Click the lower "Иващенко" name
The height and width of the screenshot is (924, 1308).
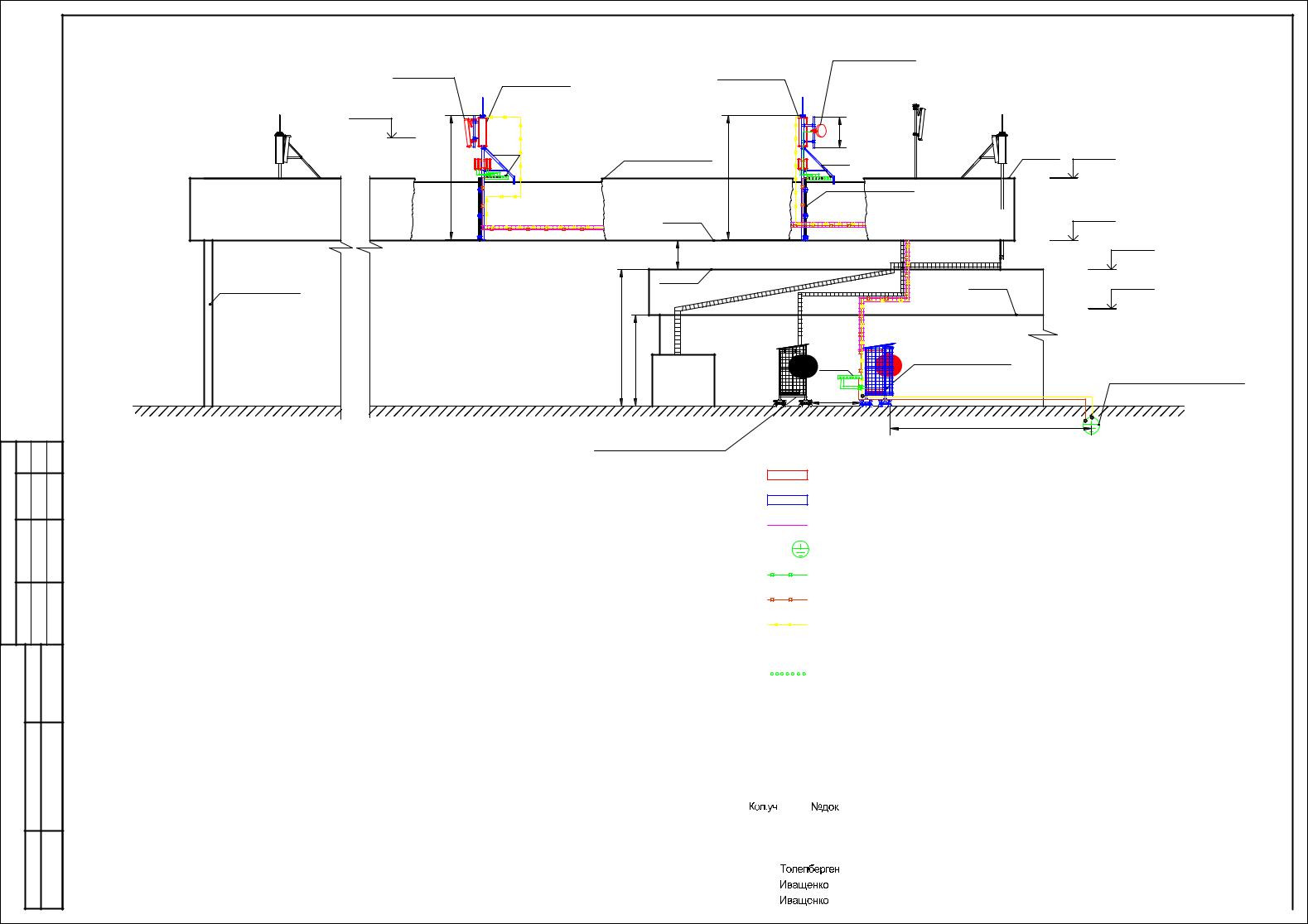(x=804, y=901)
